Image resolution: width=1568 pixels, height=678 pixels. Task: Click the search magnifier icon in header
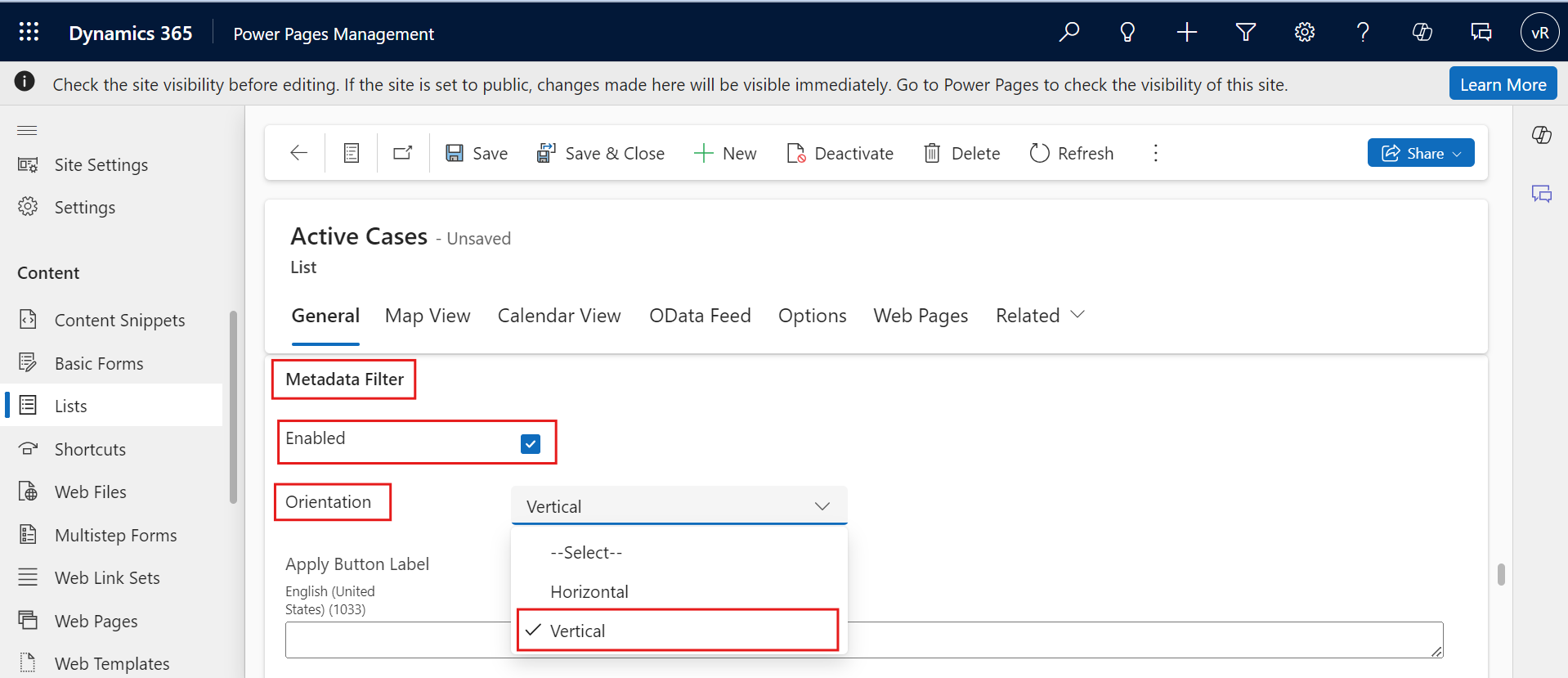coord(1068,32)
